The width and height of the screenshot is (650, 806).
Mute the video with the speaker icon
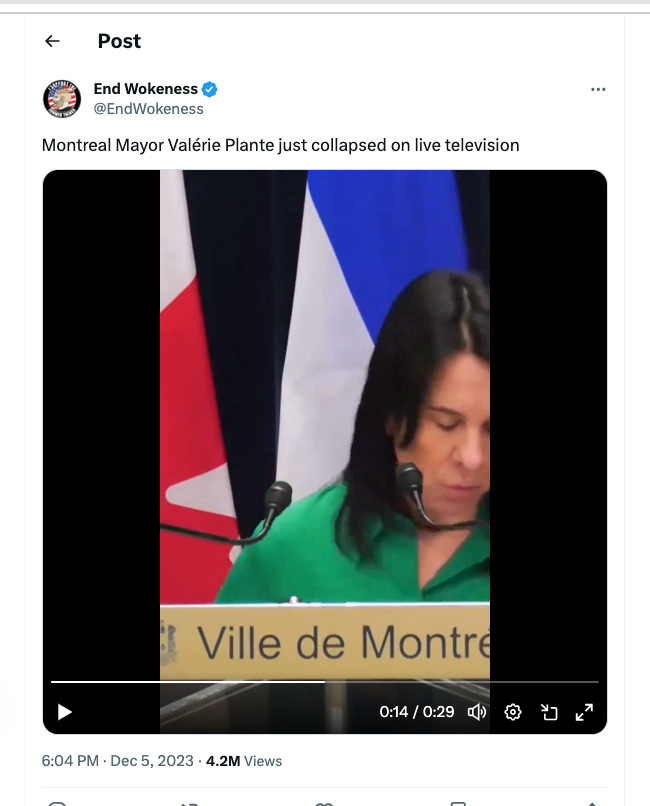point(477,712)
